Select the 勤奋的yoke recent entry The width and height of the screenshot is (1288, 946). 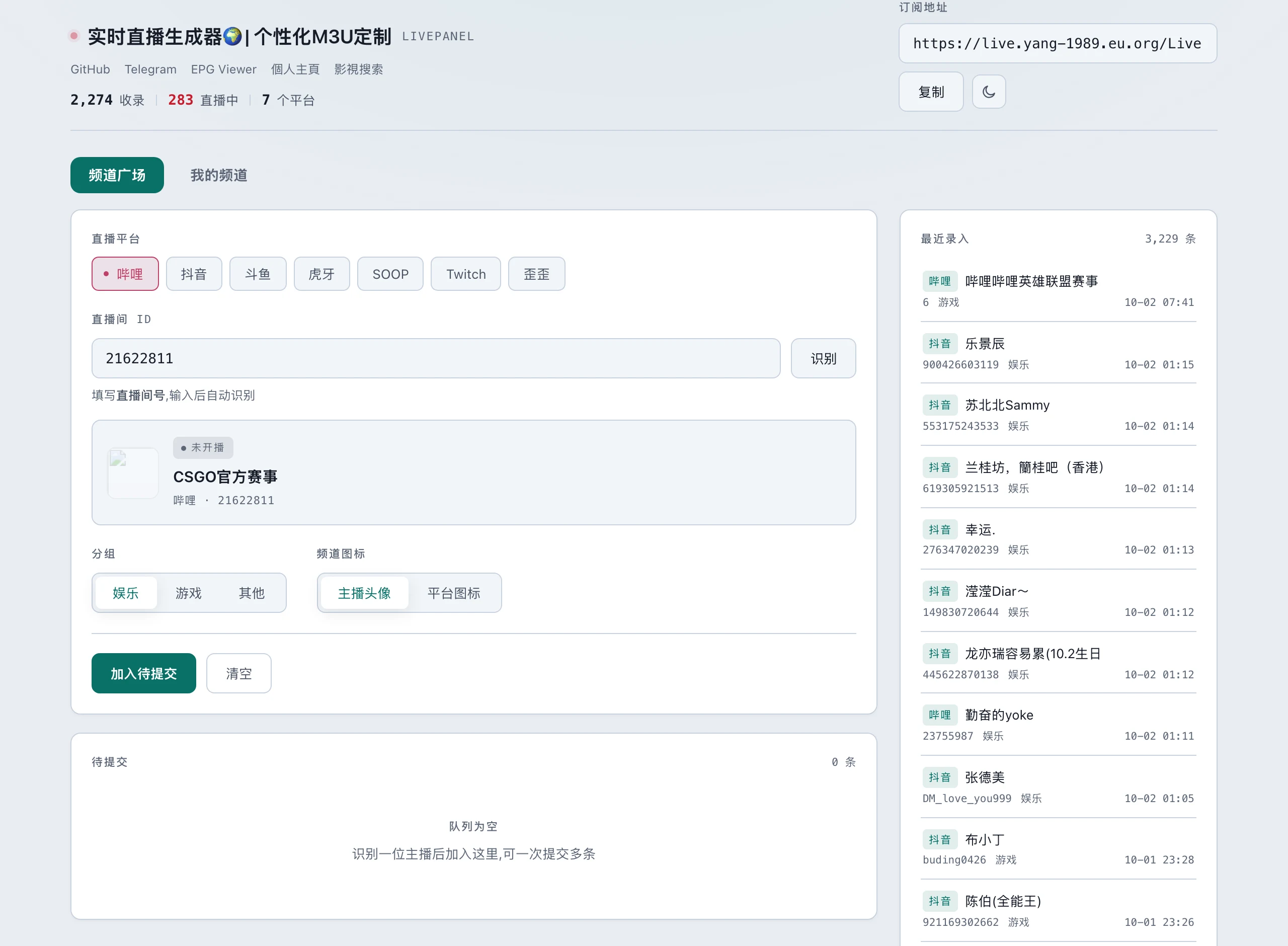(1058, 726)
